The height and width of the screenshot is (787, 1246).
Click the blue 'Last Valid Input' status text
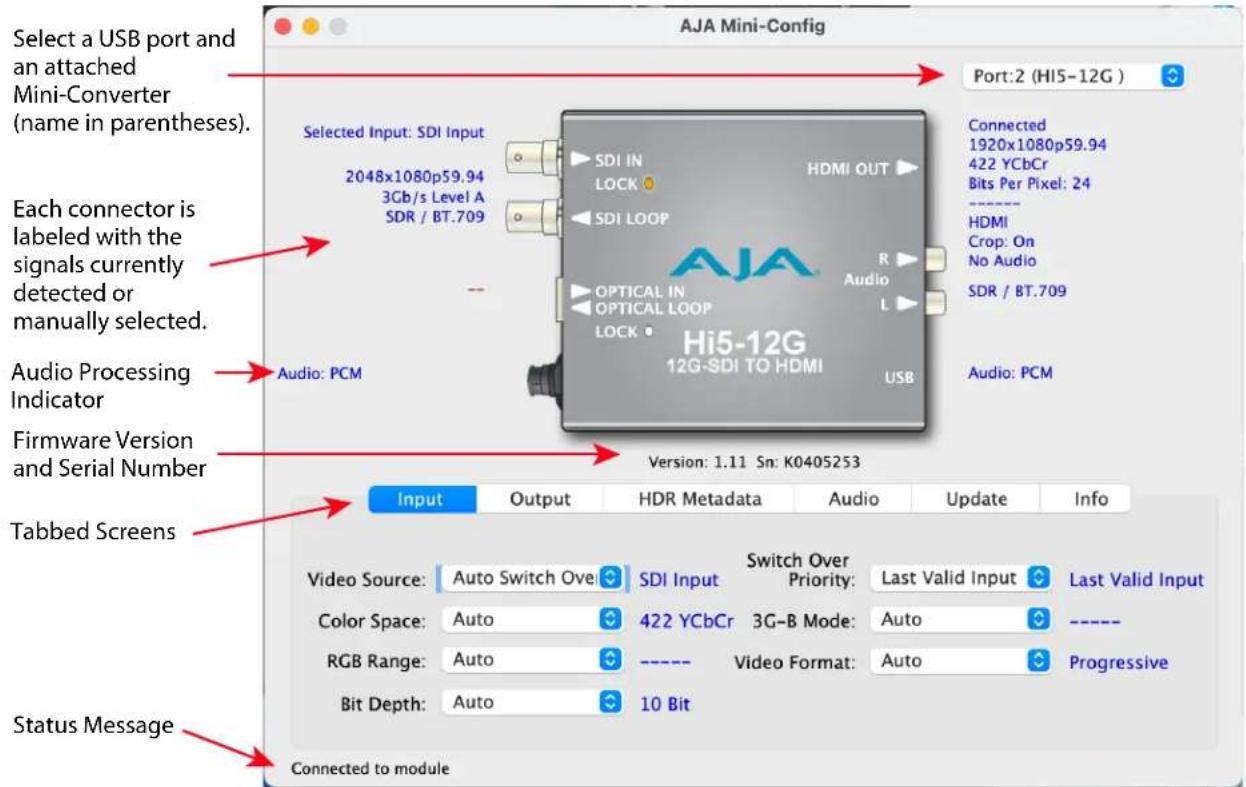pyautogui.click(x=1136, y=579)
